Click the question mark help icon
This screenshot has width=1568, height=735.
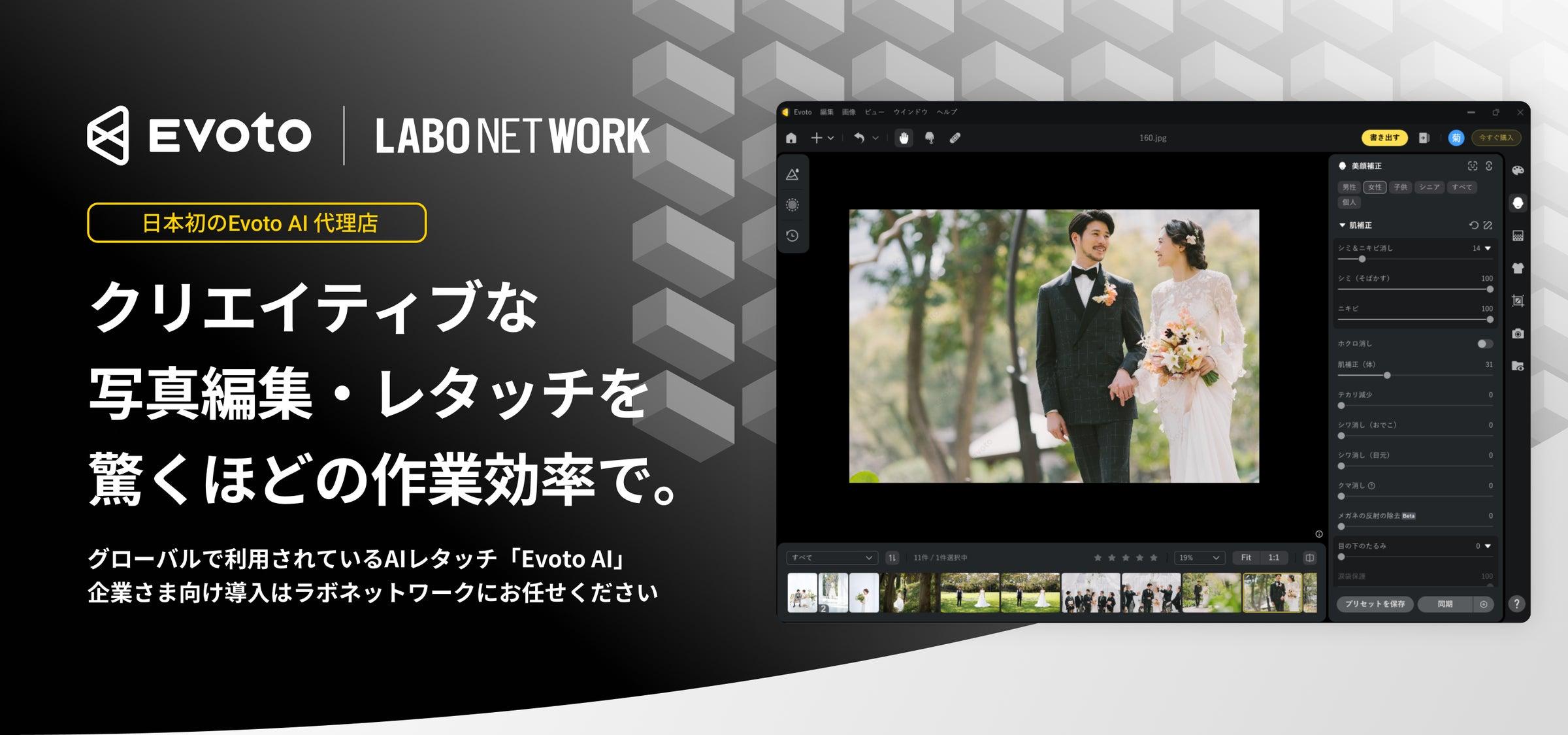click(x=1516, y=604)
